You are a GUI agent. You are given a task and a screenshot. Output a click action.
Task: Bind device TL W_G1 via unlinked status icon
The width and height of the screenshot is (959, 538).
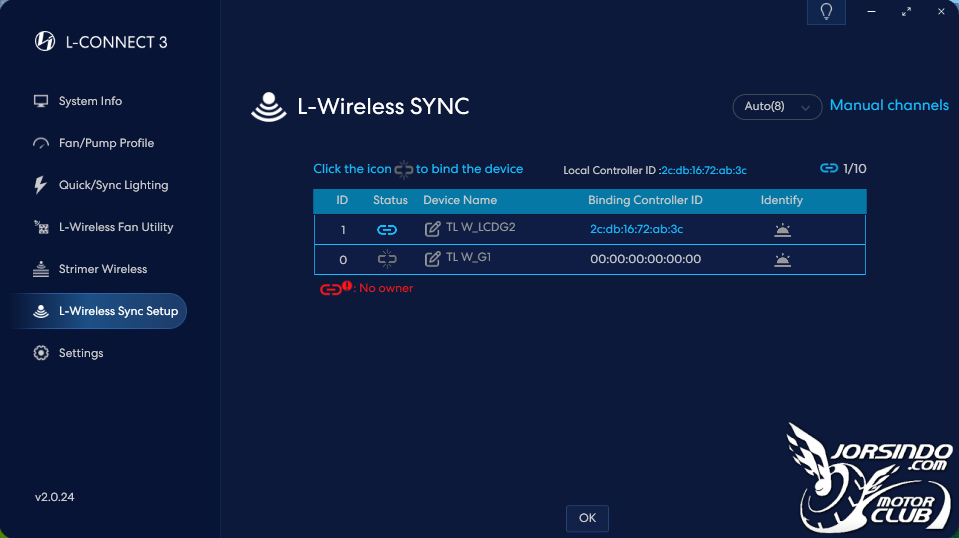click(x=387, y=259)
